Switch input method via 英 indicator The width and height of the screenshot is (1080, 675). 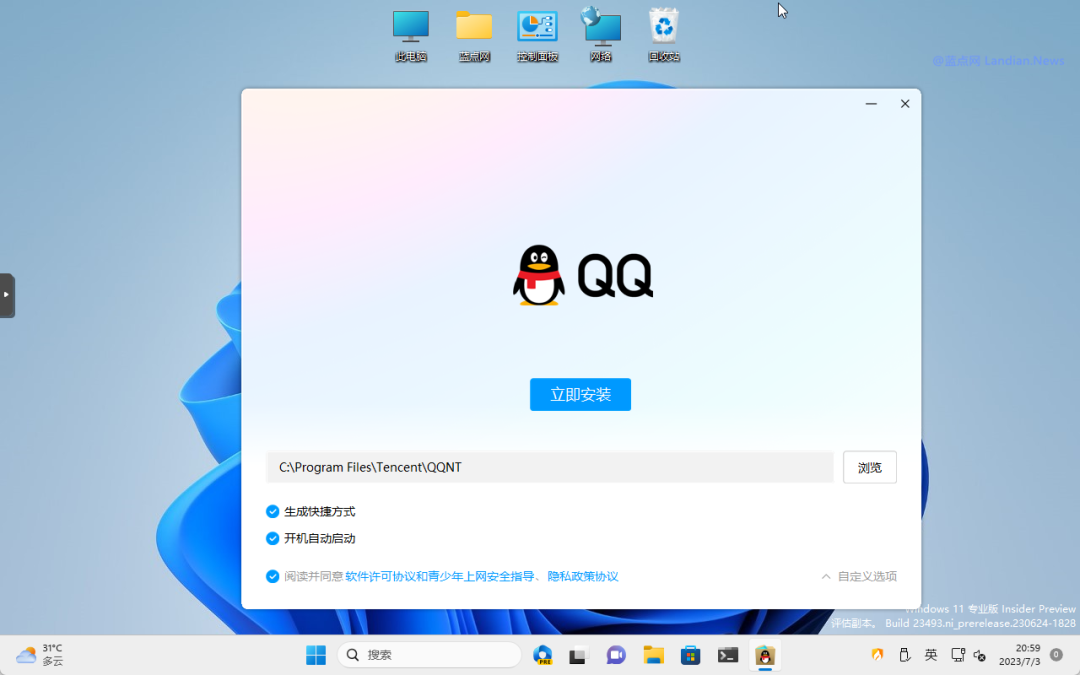pos(931,654)
